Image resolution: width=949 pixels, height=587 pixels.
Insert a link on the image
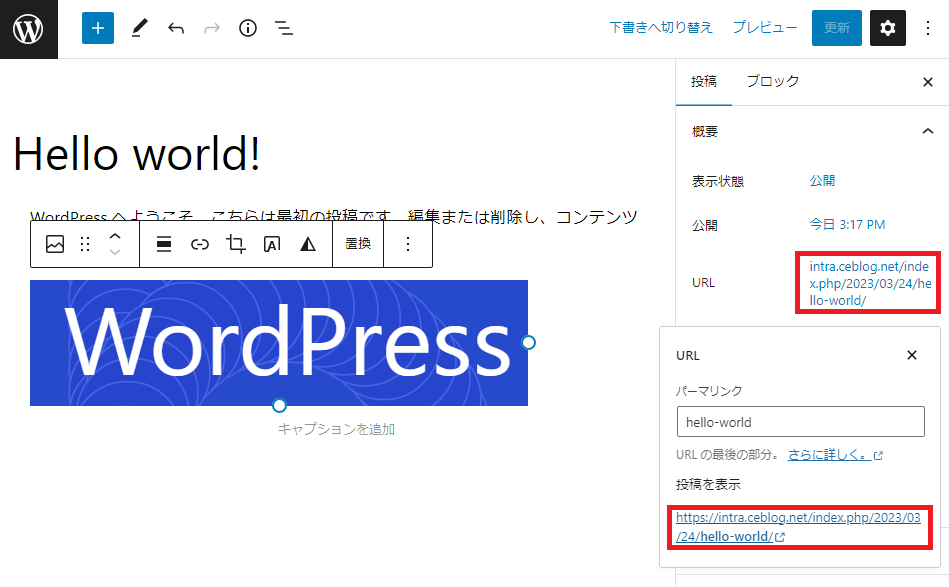click(x=200, y=244)
